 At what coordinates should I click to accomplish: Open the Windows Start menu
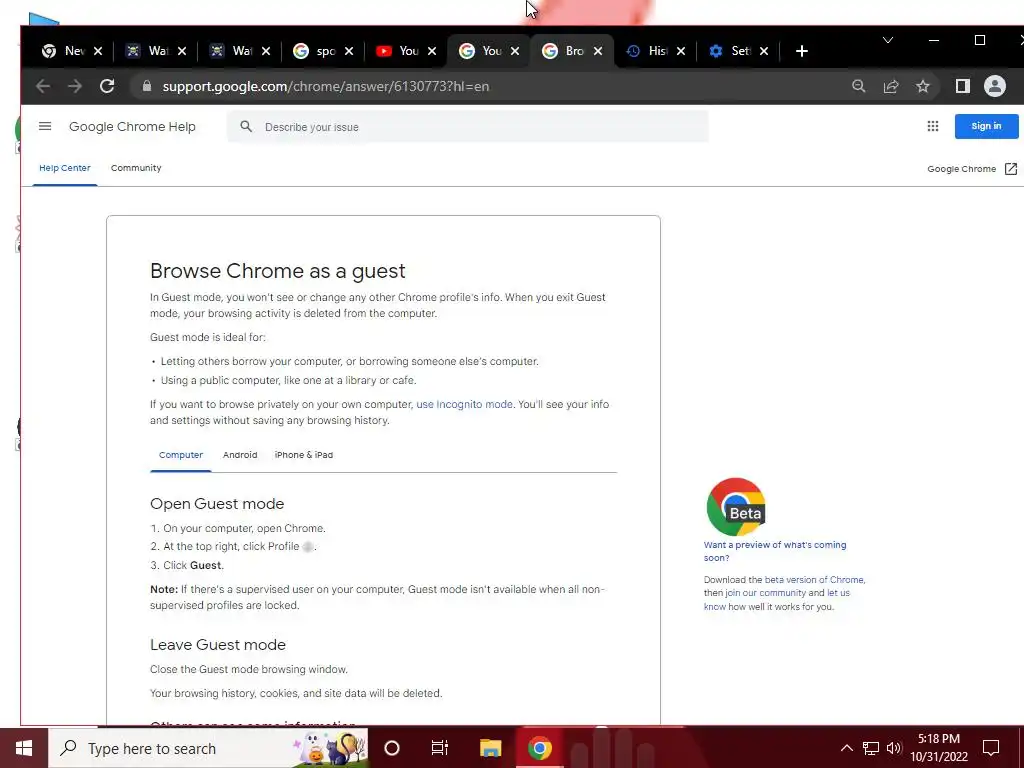pyautogui.click(x=24, y=748)
